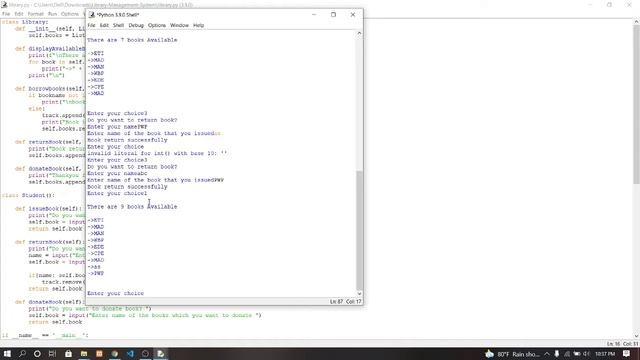Click the 'invalid literal for int()' error line
Screen dimensions: 640x360
pyautogui.click(x=157, y=153)
